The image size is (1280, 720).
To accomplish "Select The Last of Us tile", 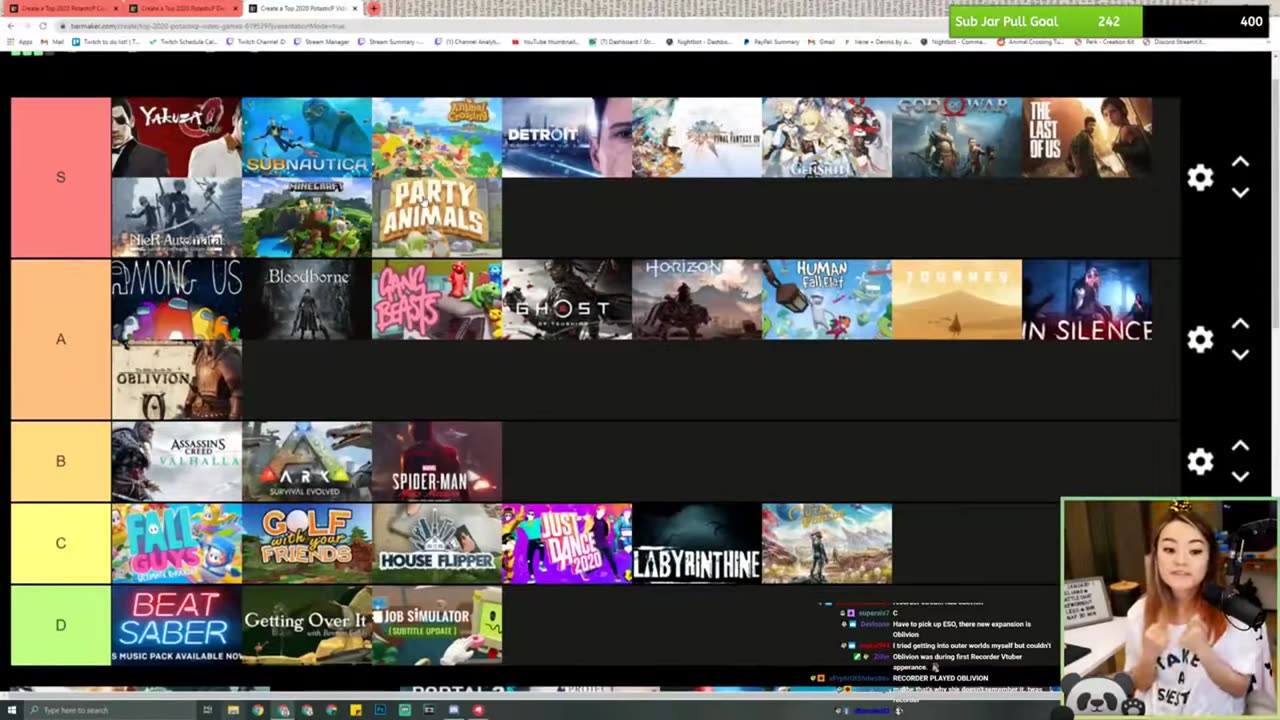I will [x=1087, y=137].
